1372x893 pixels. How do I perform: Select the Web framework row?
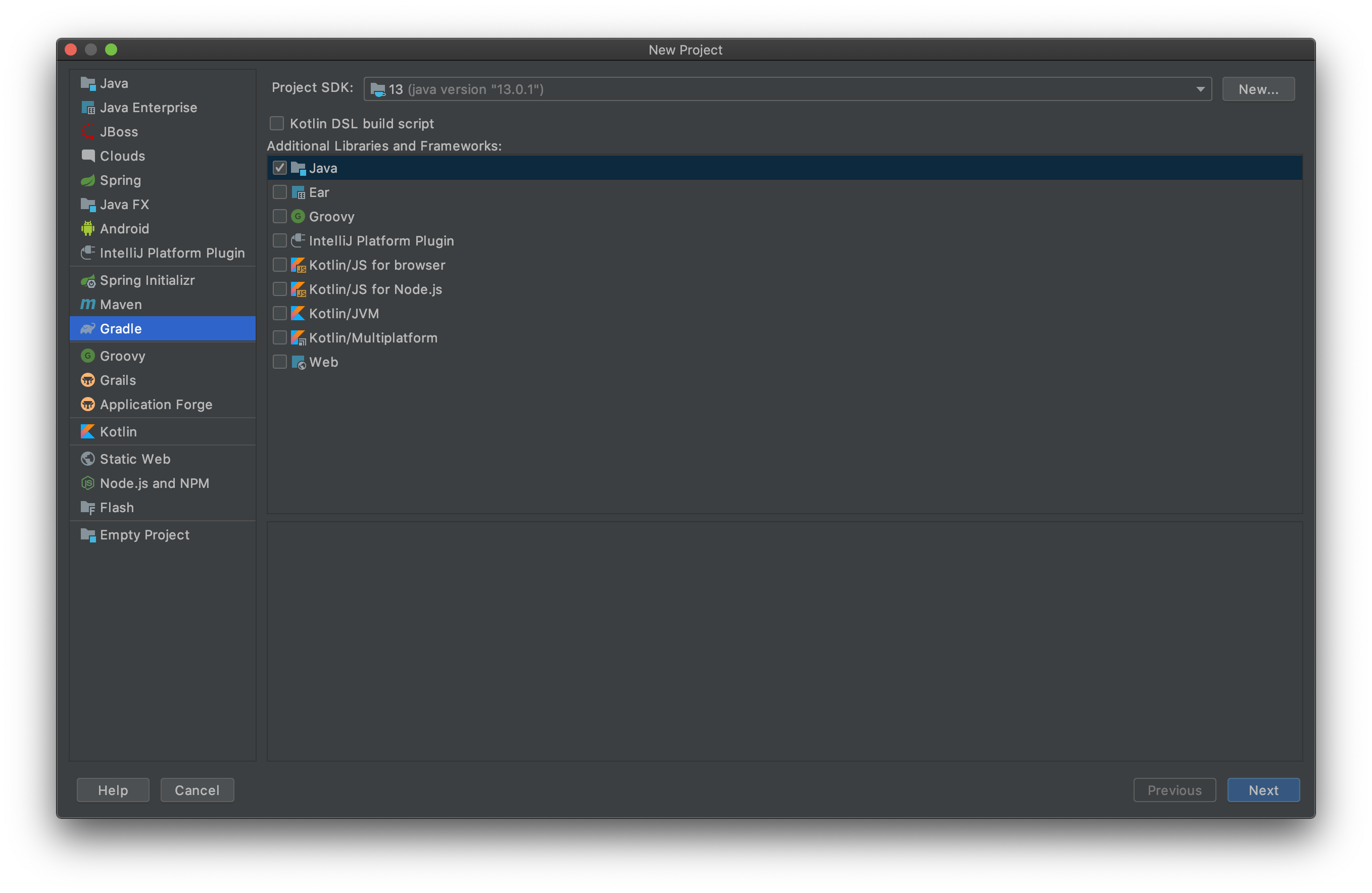[x=323, y=362]
